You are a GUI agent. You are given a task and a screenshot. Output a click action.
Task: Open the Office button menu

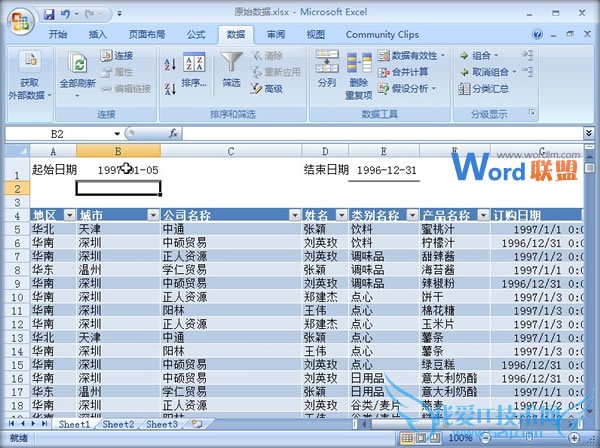tap(21, 21)
